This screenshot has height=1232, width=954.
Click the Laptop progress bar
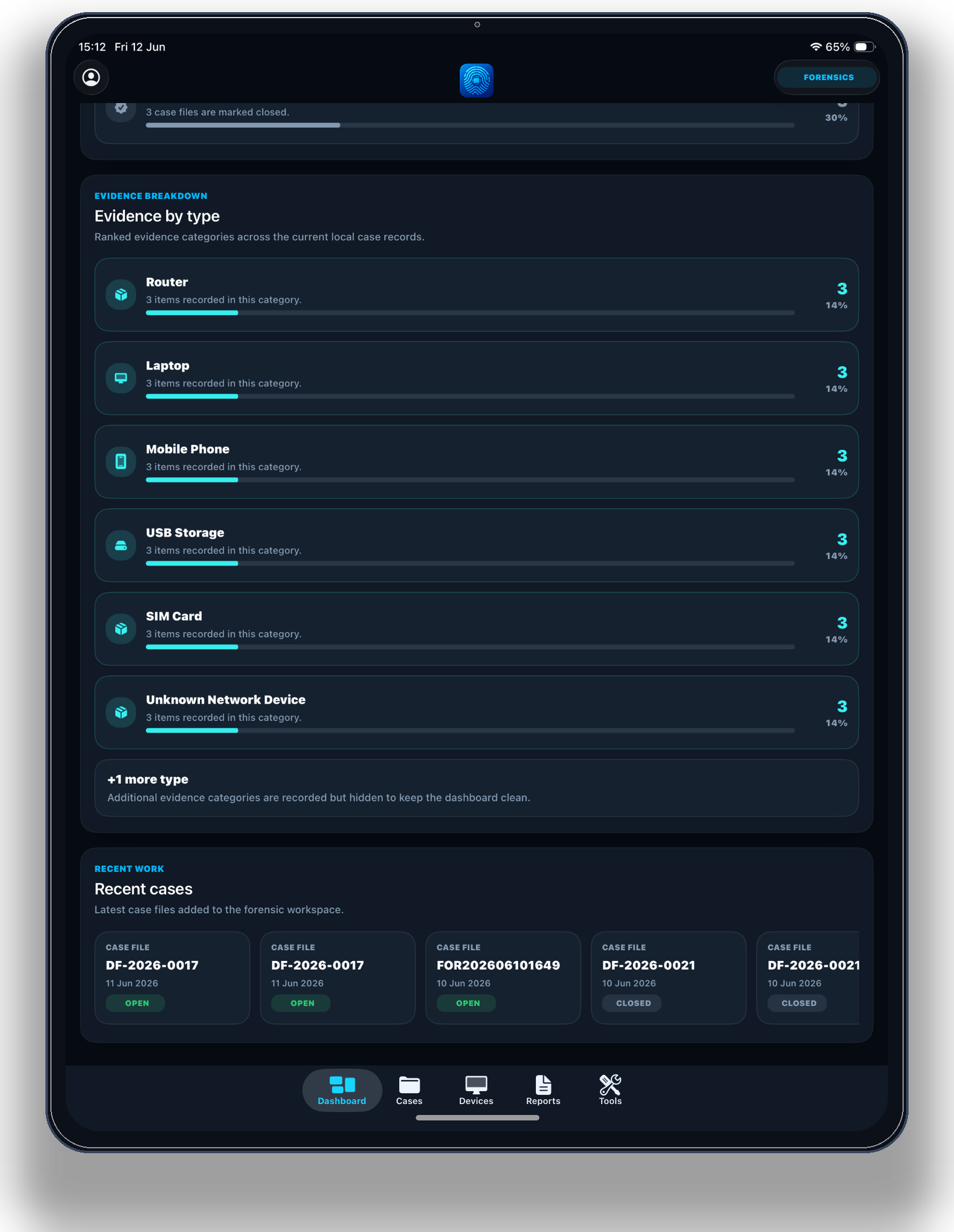click(470, 397)
